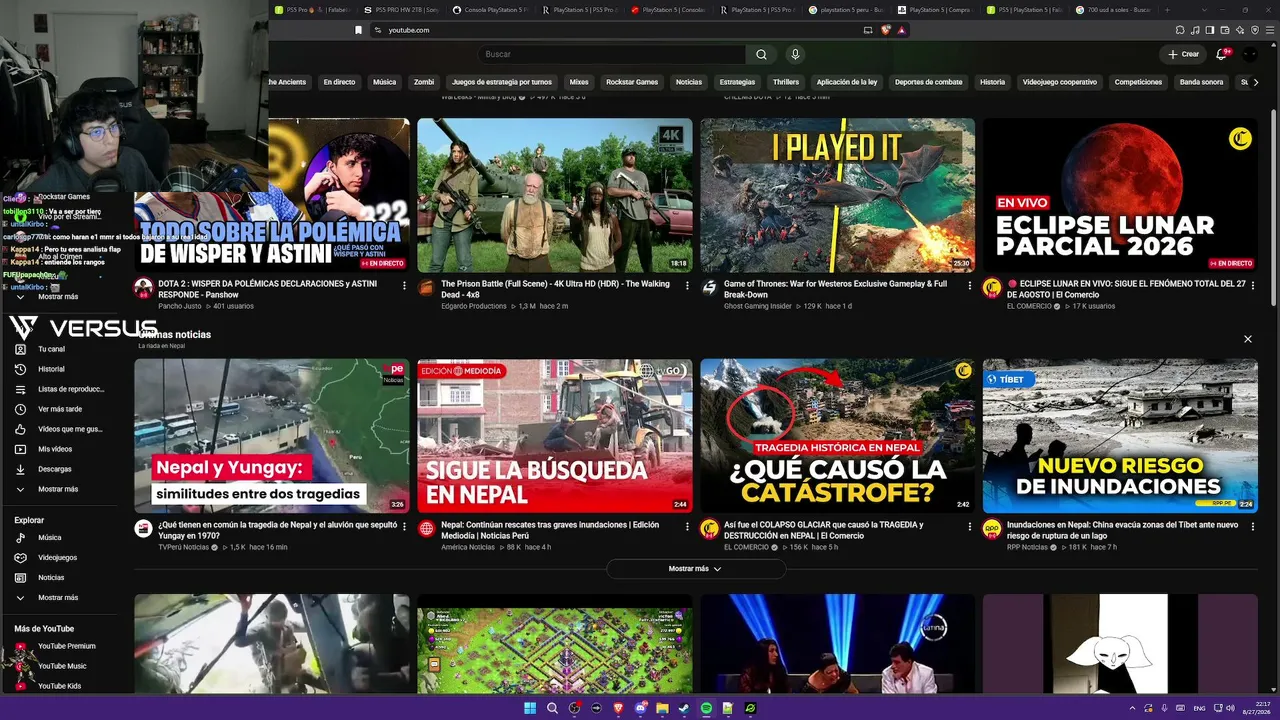Image resolution: width=1280 pixels, height=720 pixels.
Task: Click the YouTube search magnifier button
Action: click(x=761, y=54)
